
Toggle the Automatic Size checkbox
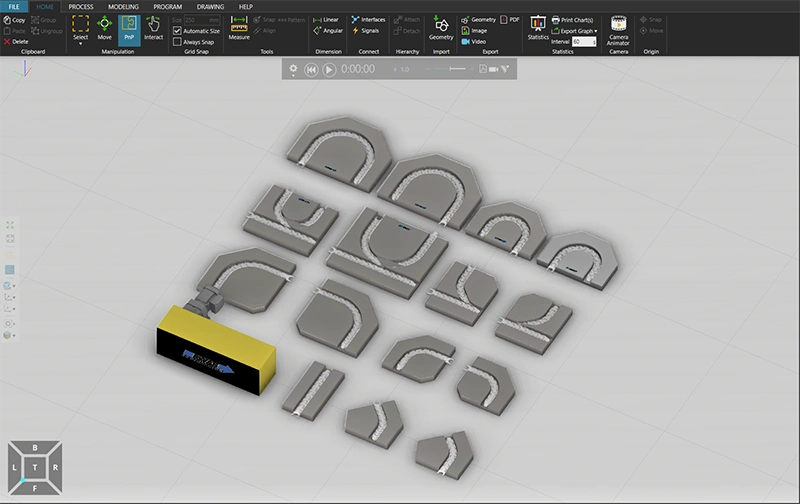[178, 31]
